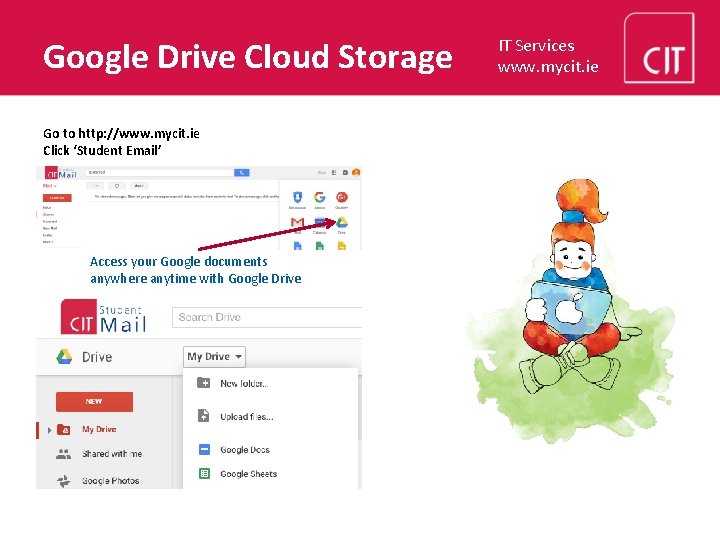This screenshot has height=540, width=720.
Task: Open the select-all checkbox dropdown in Gmail toolbar
Action: [x=96, y=186]
